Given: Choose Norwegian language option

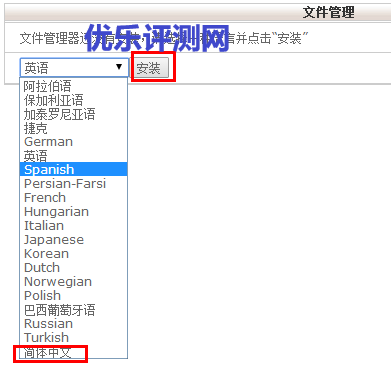Looking at the screenshot, I should click(x=73, y=281).
